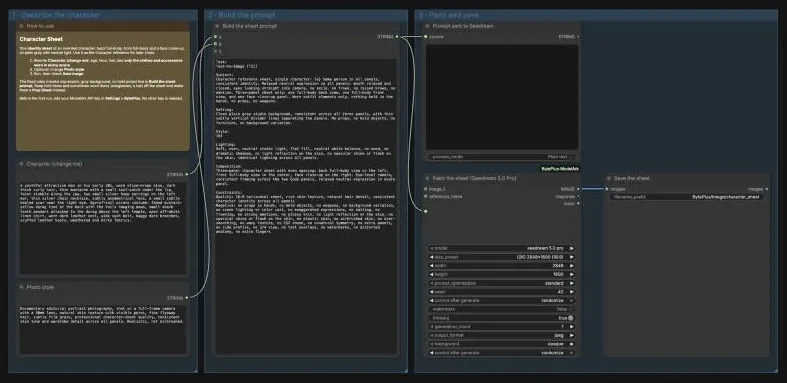Click STRING output socket of Photo style node
The image size is (787, 383).
(187, 298)
